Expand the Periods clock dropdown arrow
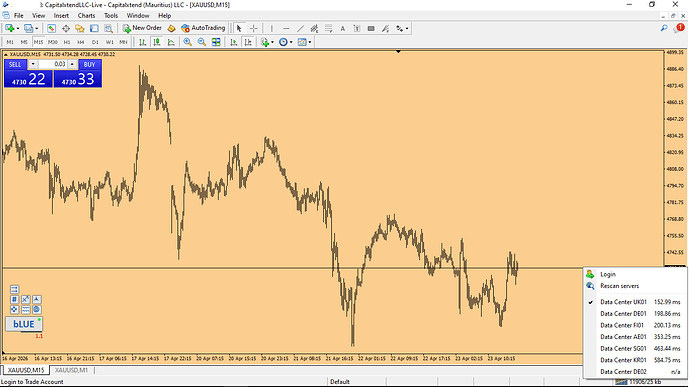The width and height of the screenshot is (690, 387). 291,42
